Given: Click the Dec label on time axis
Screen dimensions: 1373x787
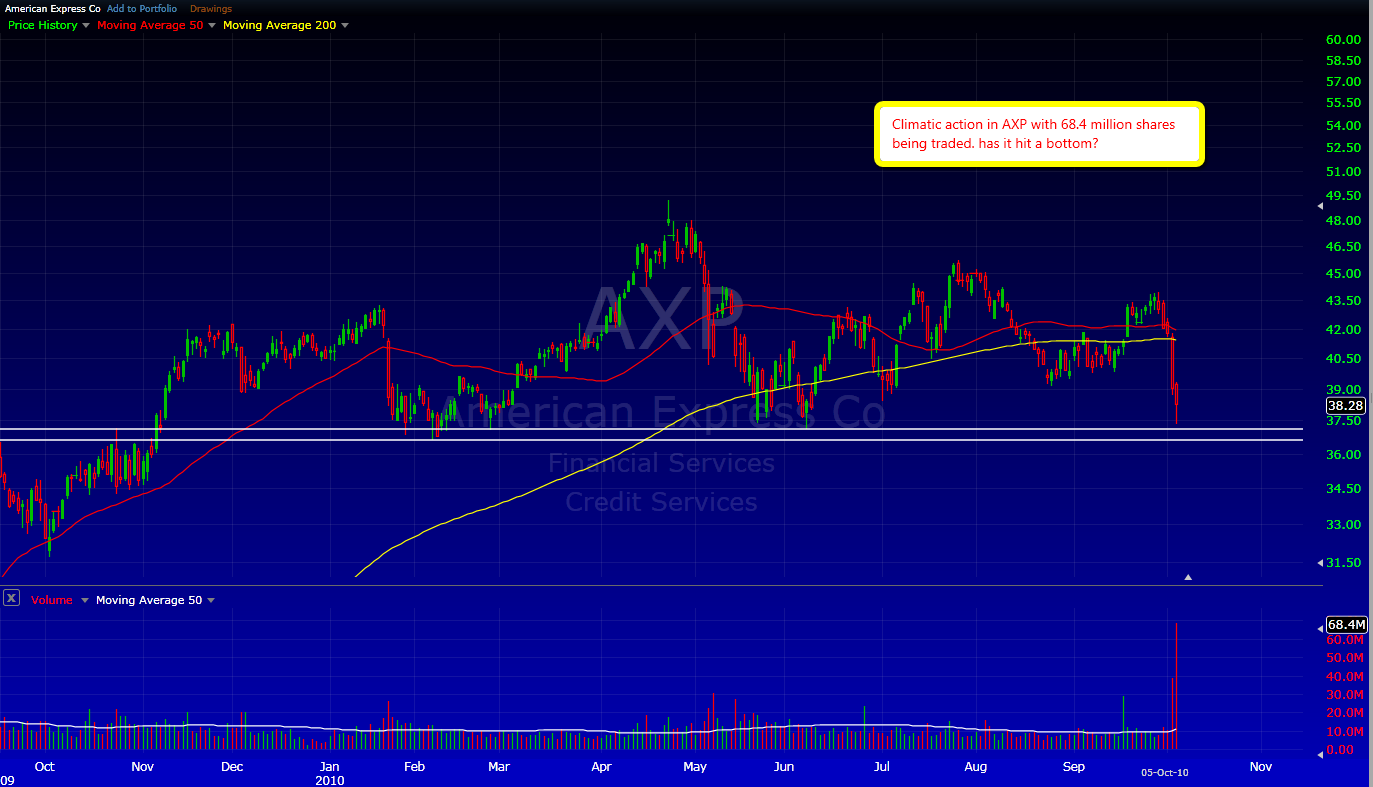Looking at the screenshot, I should click(232, 767).
